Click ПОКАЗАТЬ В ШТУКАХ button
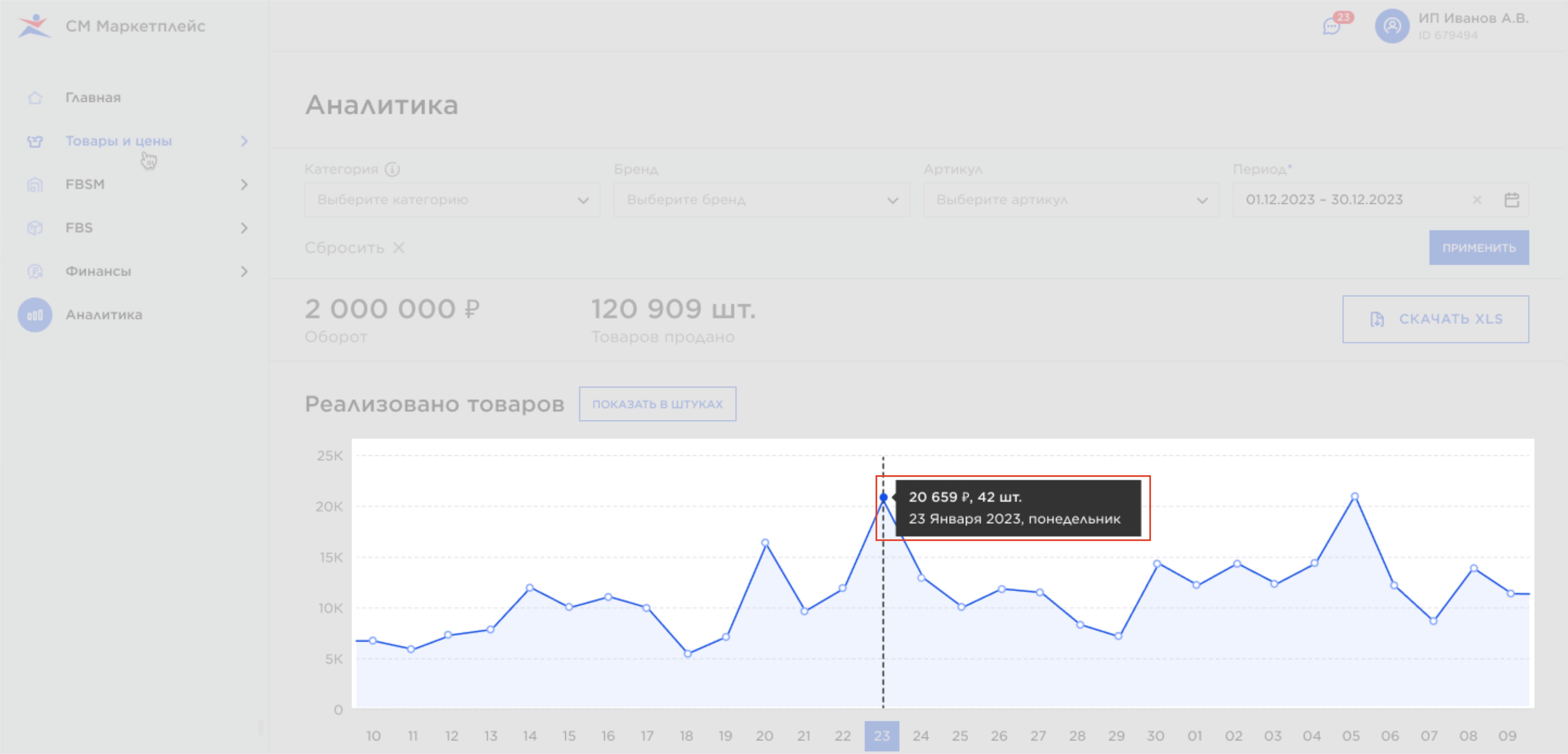Viewport: 1568px width, 754px height. coord(657,404)
